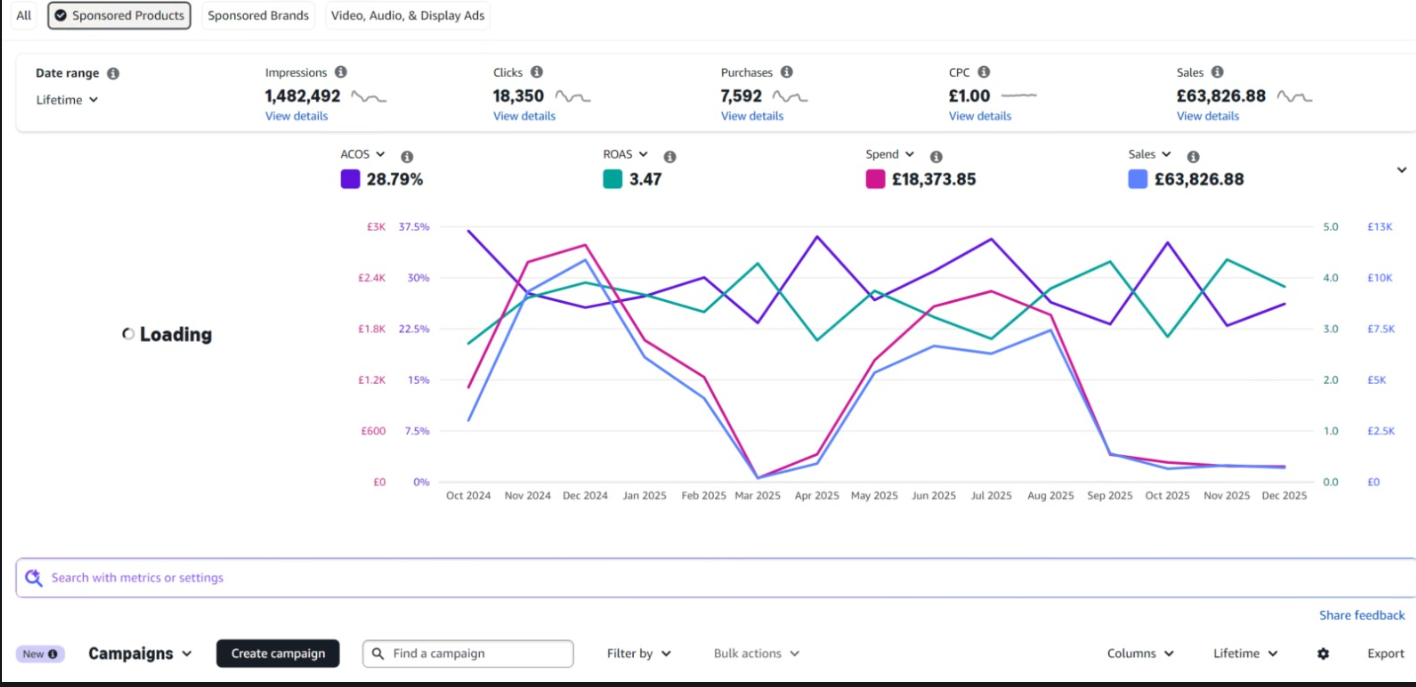Open info icon next to Spend
1416x687 pixels.
[936, 157]
